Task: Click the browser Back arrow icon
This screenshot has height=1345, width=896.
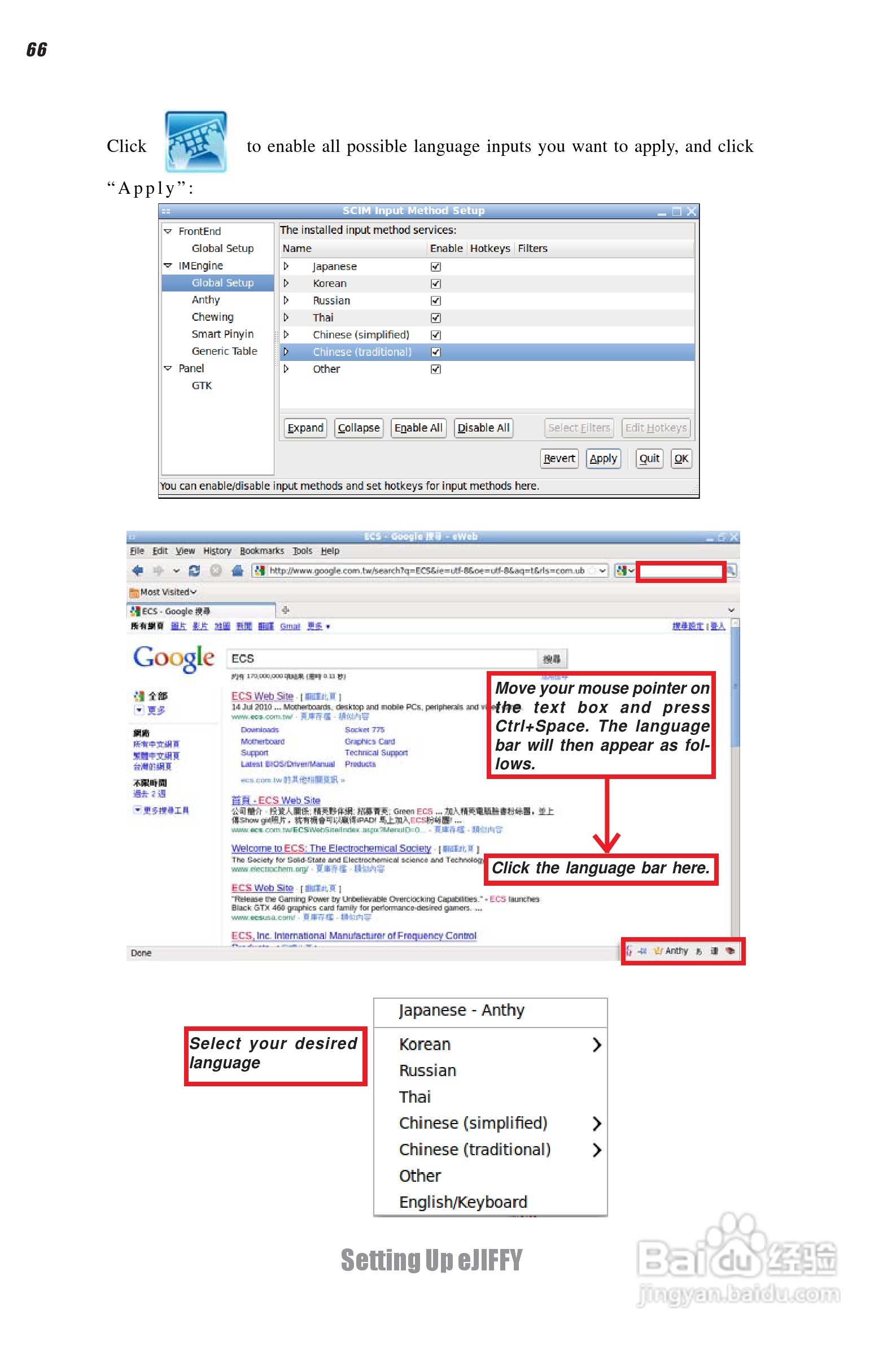Action: [x=138, y=571]
